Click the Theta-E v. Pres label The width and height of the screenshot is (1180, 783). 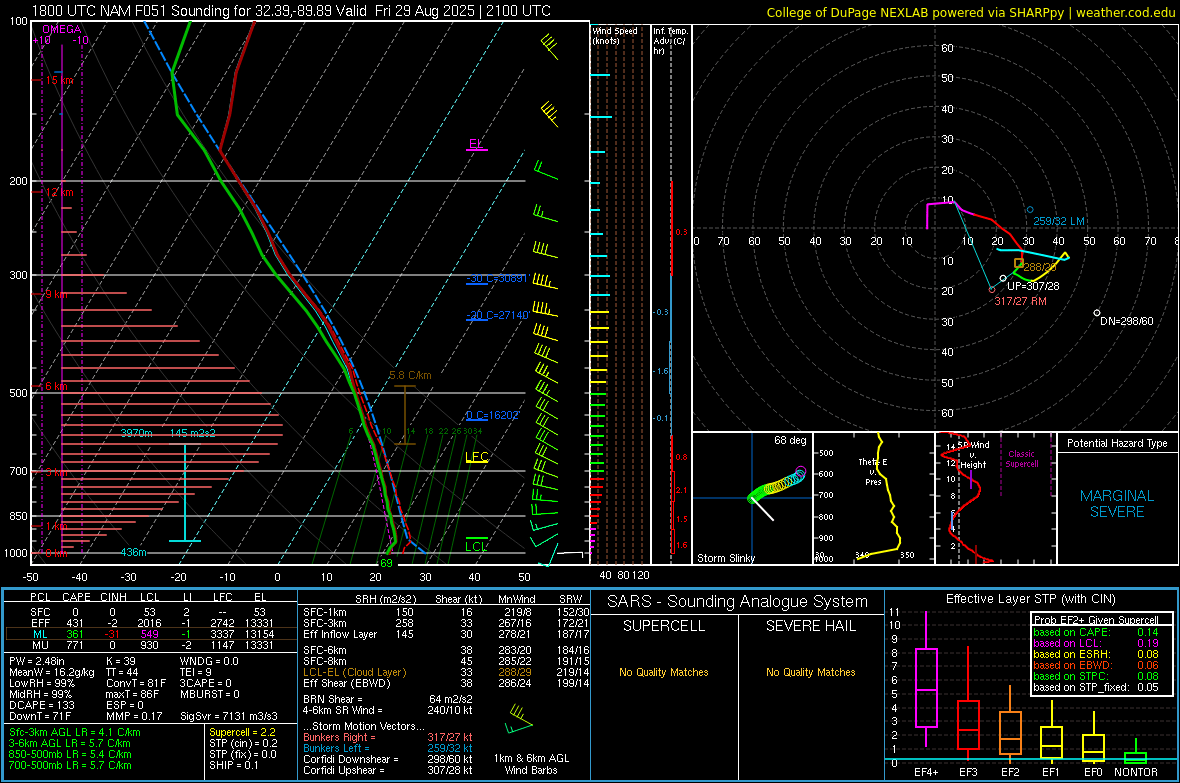pos(873,471)
